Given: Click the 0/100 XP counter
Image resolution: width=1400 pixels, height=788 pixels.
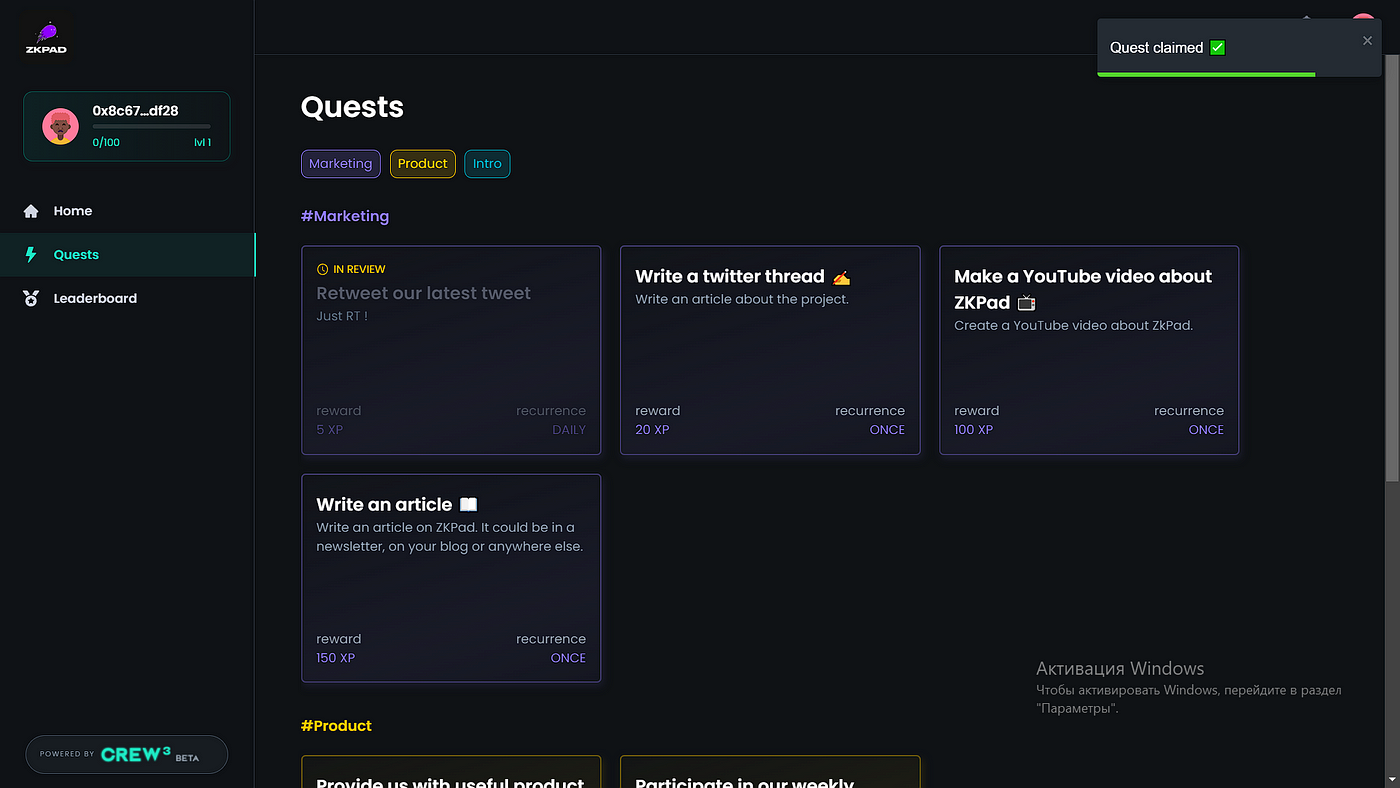Looking at the screenshot, I should tap(106, 142).
